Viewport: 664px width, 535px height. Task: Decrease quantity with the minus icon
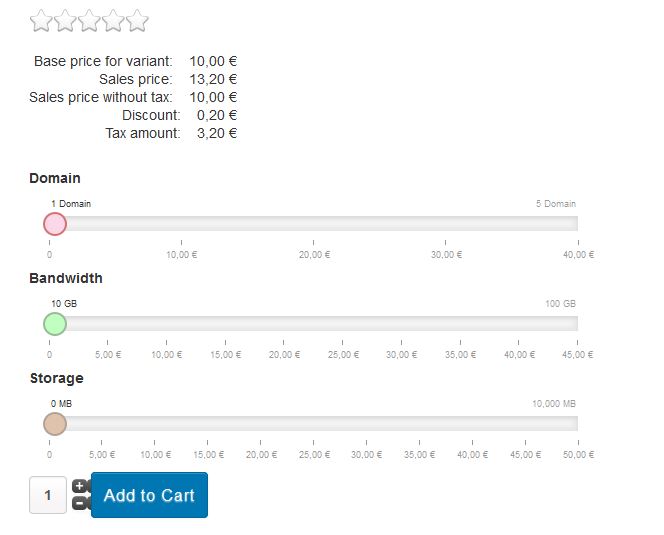pyautogui.click(x=80, y=503)
